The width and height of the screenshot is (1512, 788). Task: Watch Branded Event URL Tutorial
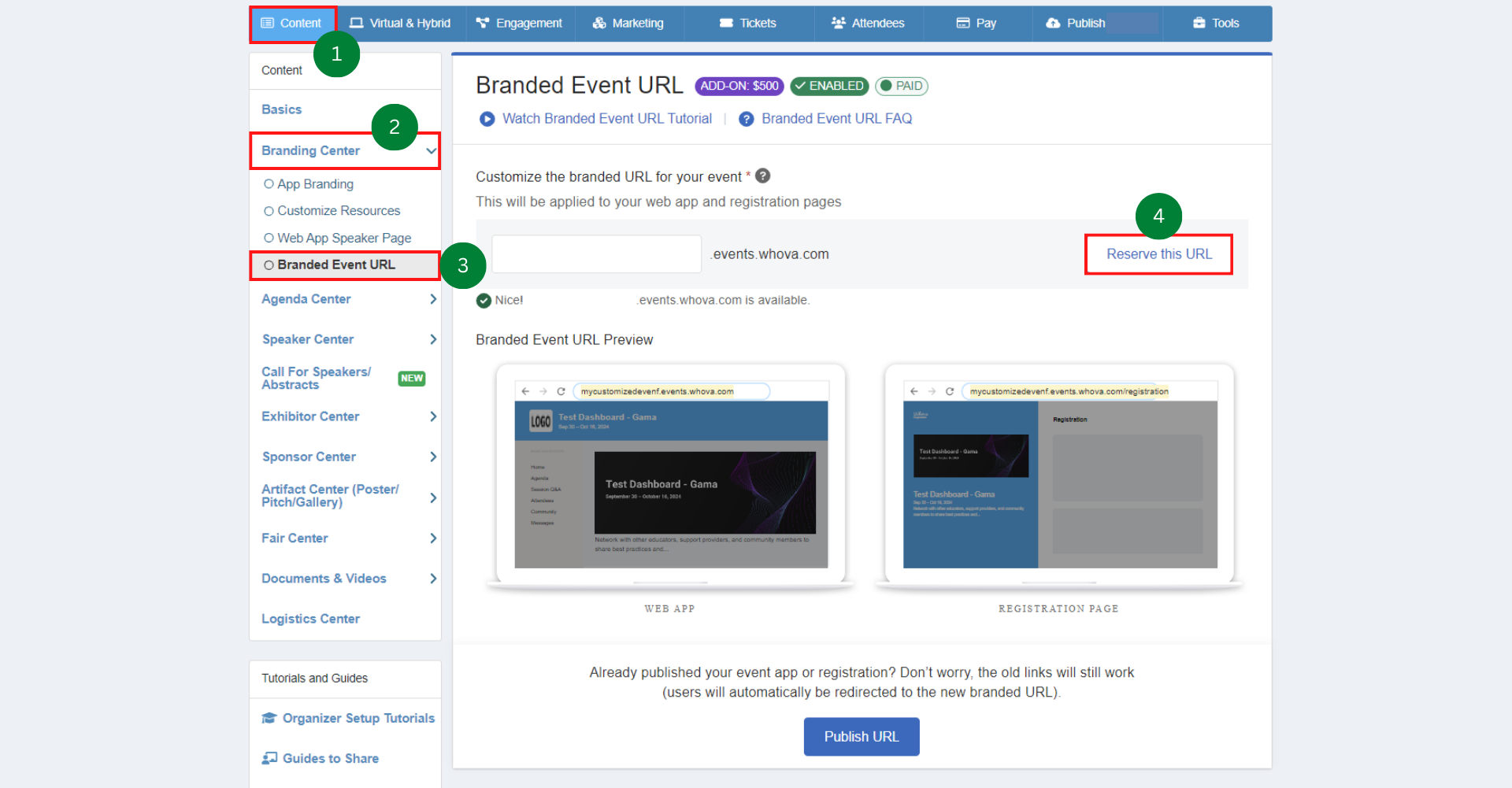tap(607, 119)
